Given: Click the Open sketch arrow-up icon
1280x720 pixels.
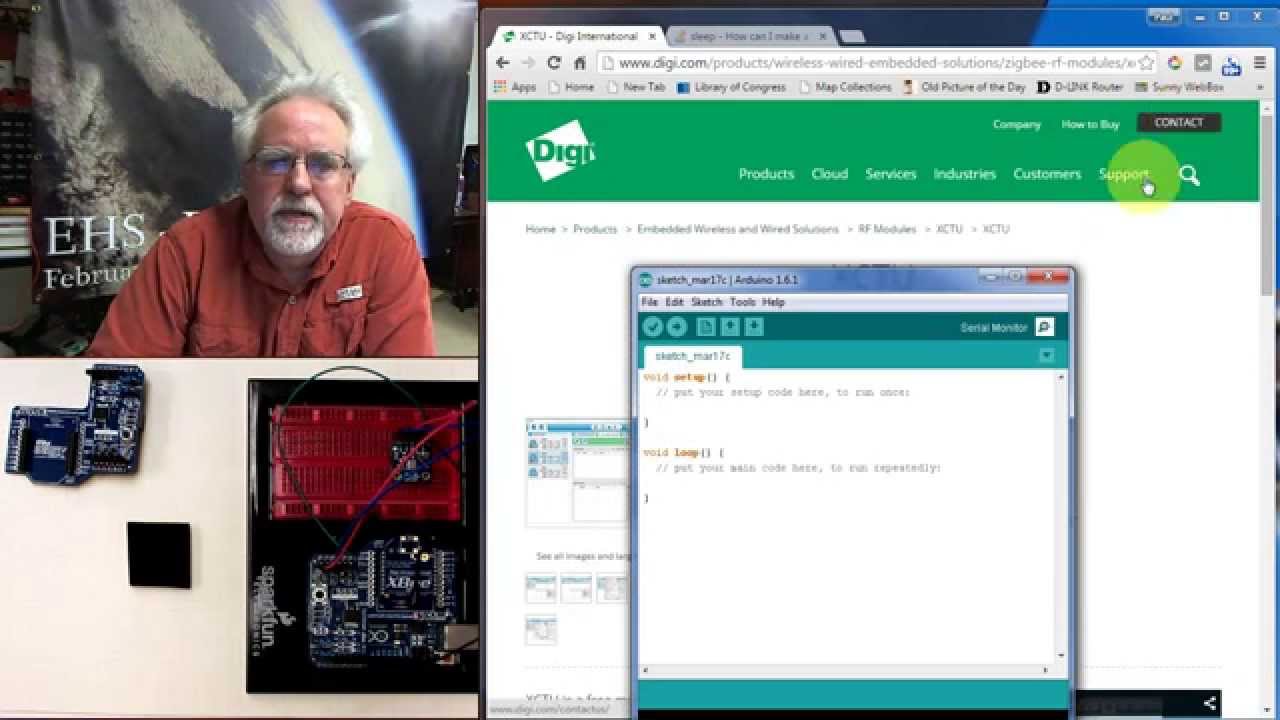Looking at the screenshot, I should tap(730, 327).
